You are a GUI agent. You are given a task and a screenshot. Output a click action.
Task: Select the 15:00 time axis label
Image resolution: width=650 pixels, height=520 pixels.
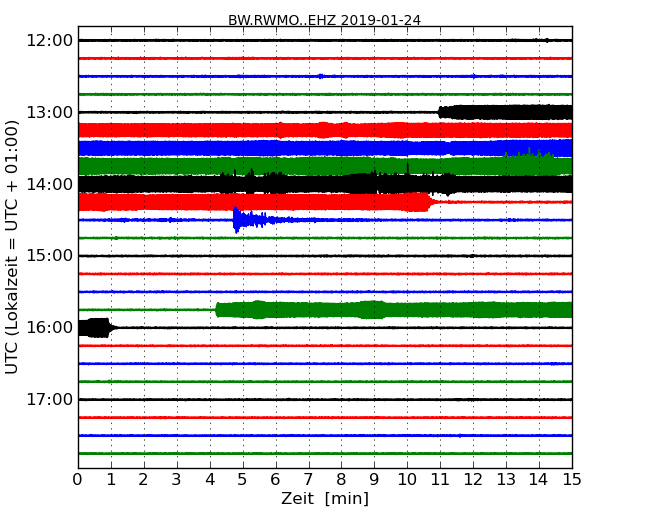coord(49,255)
